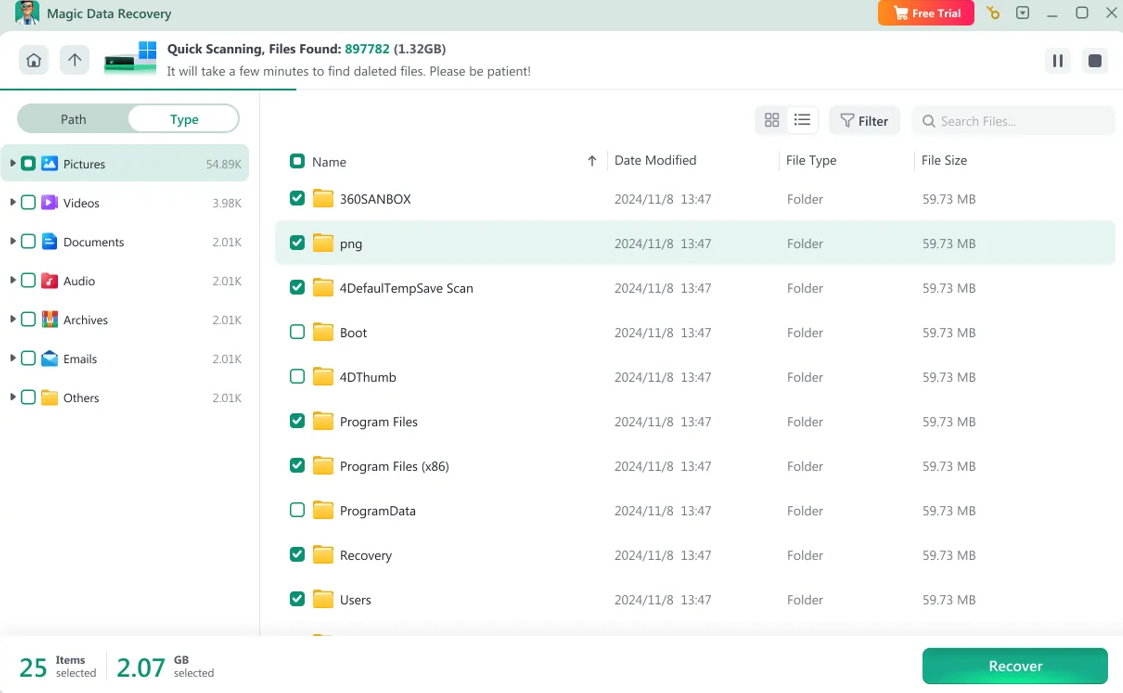The height and width of the screenshot is (693, 1123).
Task: Open the title bar dropdown menu icon
Action: (x=1022, y=13)
